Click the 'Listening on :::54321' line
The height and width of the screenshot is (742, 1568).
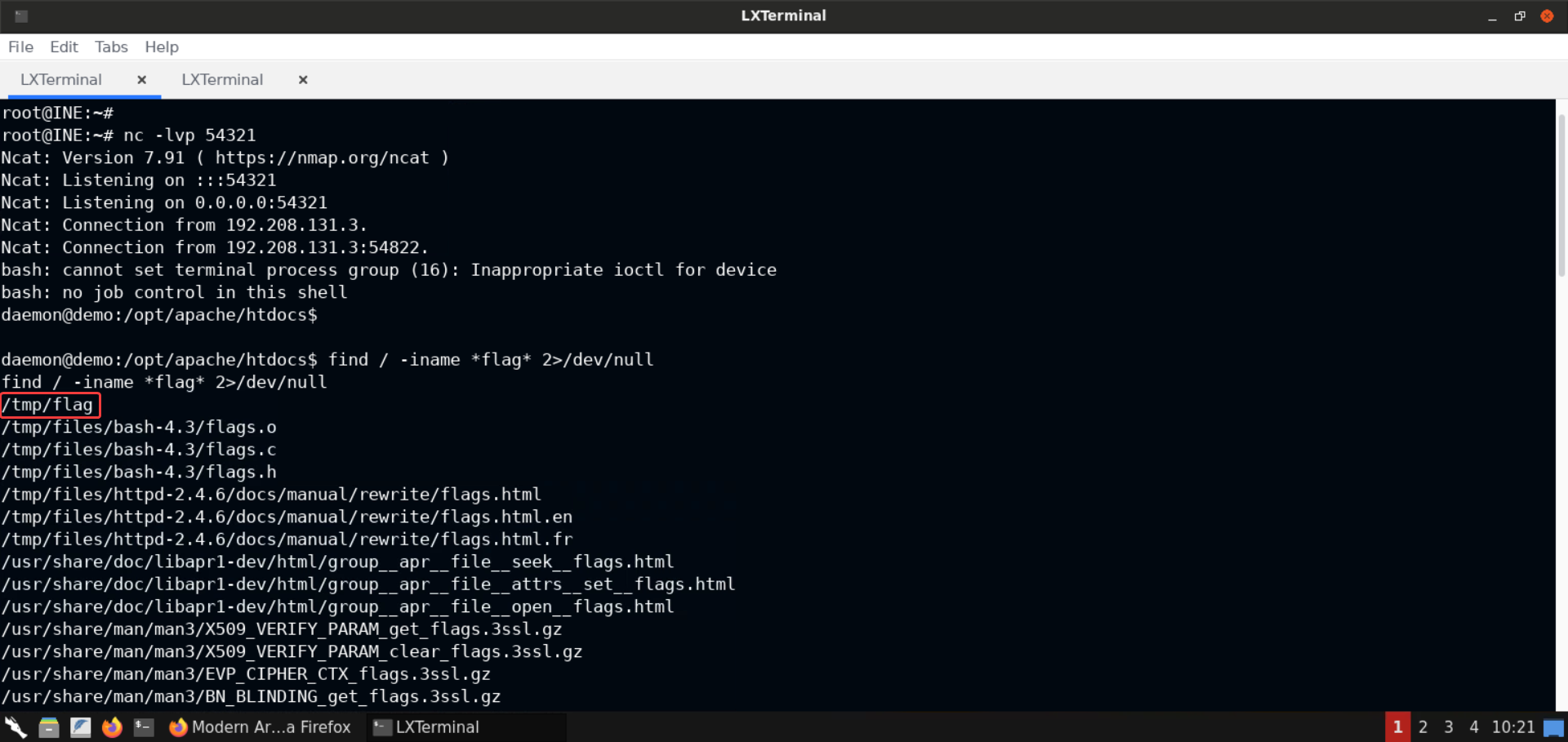(x=139, y=180)
